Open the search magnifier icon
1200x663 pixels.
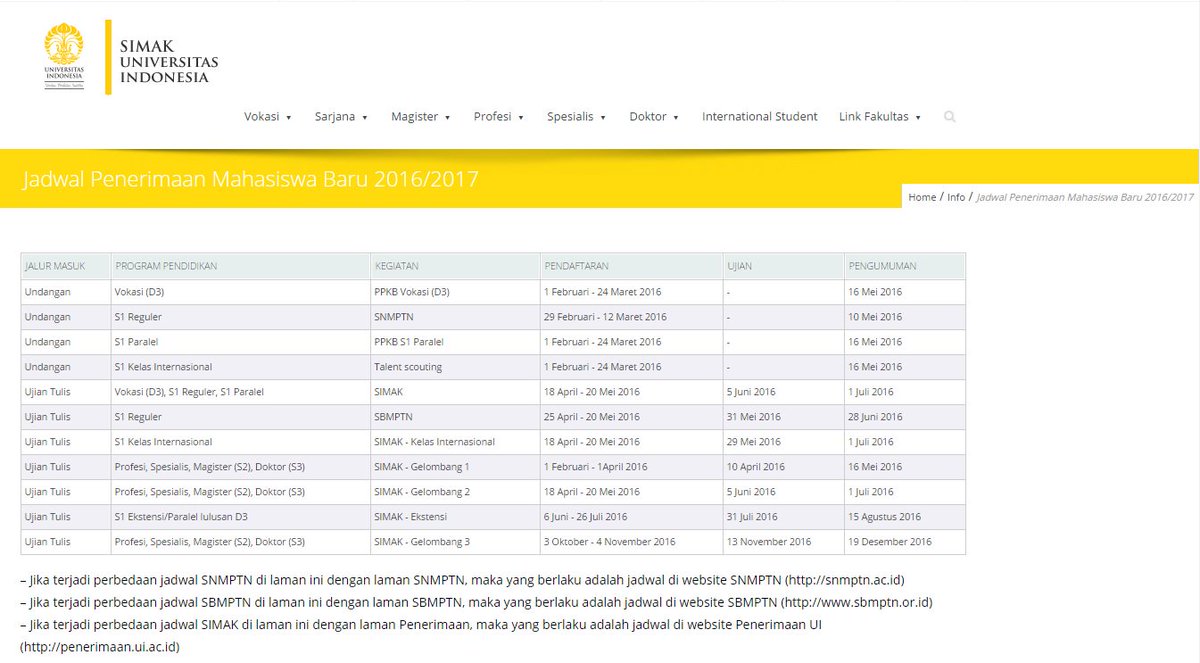pyautogui.click(x=950, y=117)
